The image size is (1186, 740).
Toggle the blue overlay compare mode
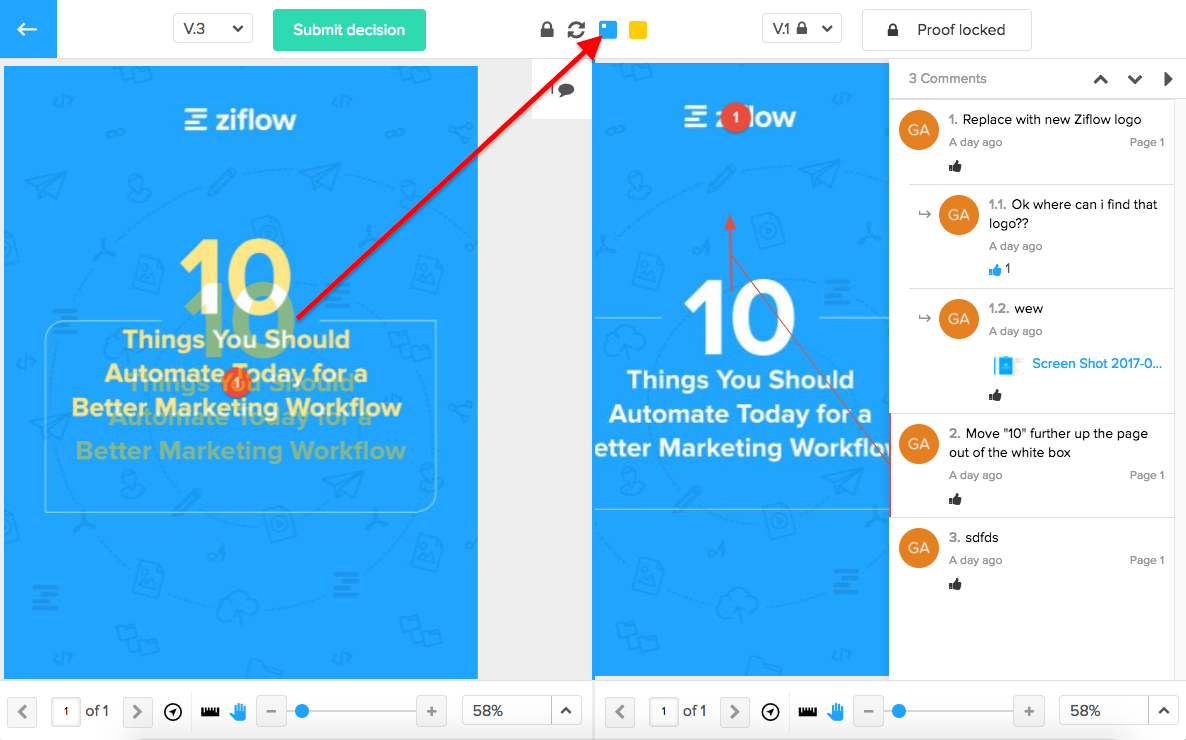[607, 30]
